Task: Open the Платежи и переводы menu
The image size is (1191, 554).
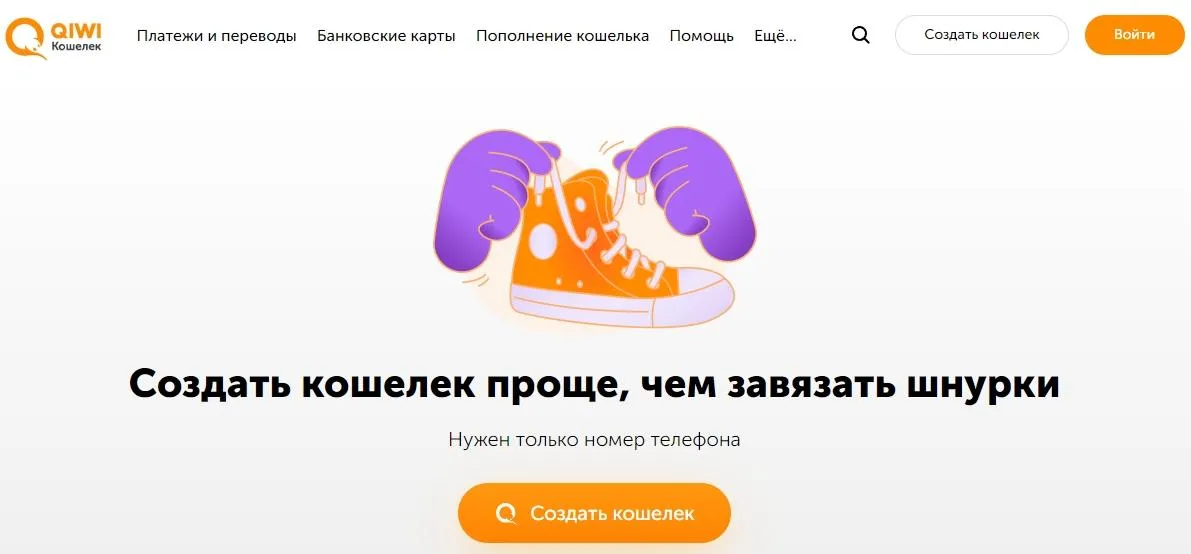Action: pos(216,36)
